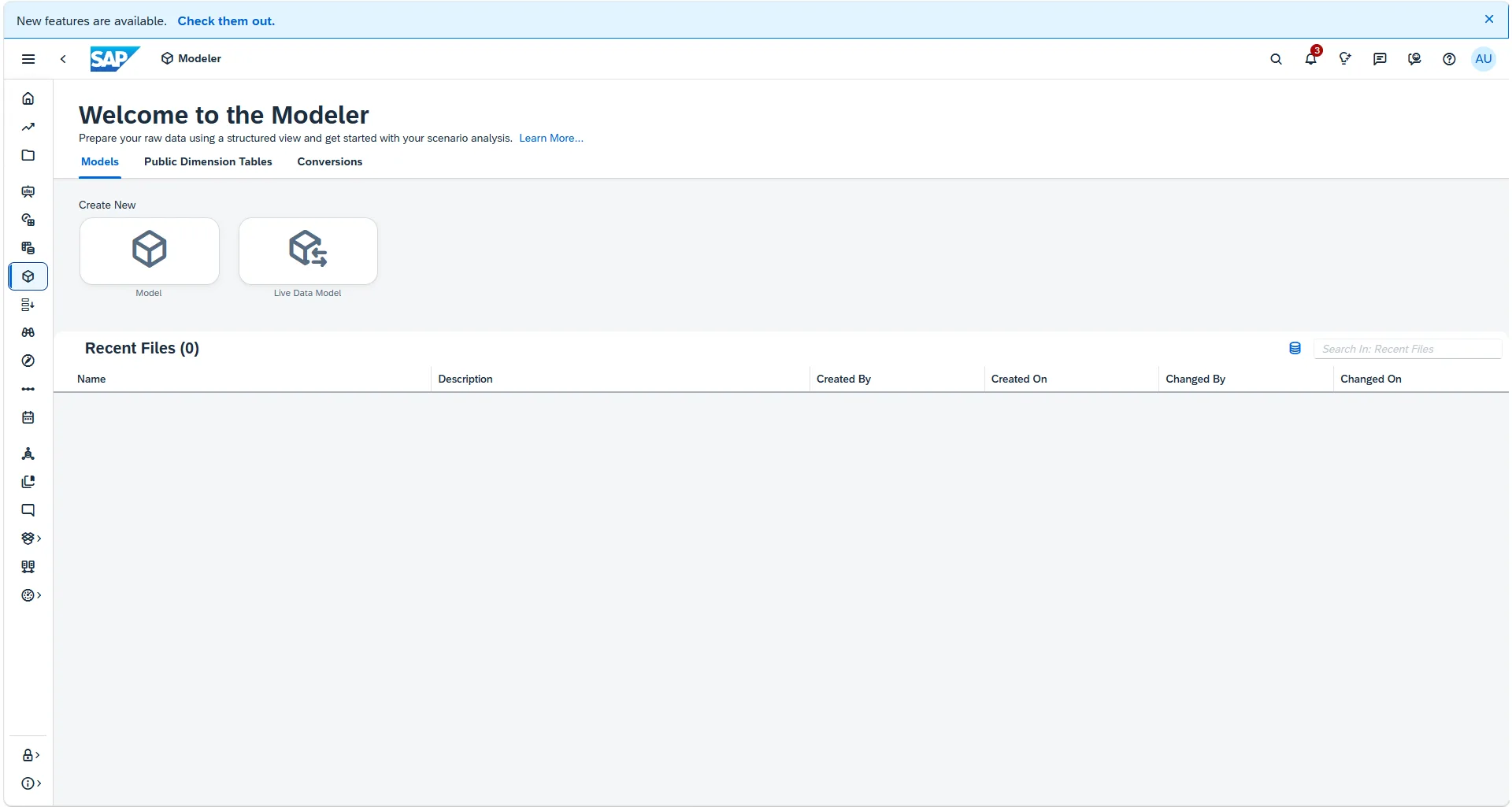Open notifications bell with 3 badge
The image size is (1512, 807).
point(1311,57)
